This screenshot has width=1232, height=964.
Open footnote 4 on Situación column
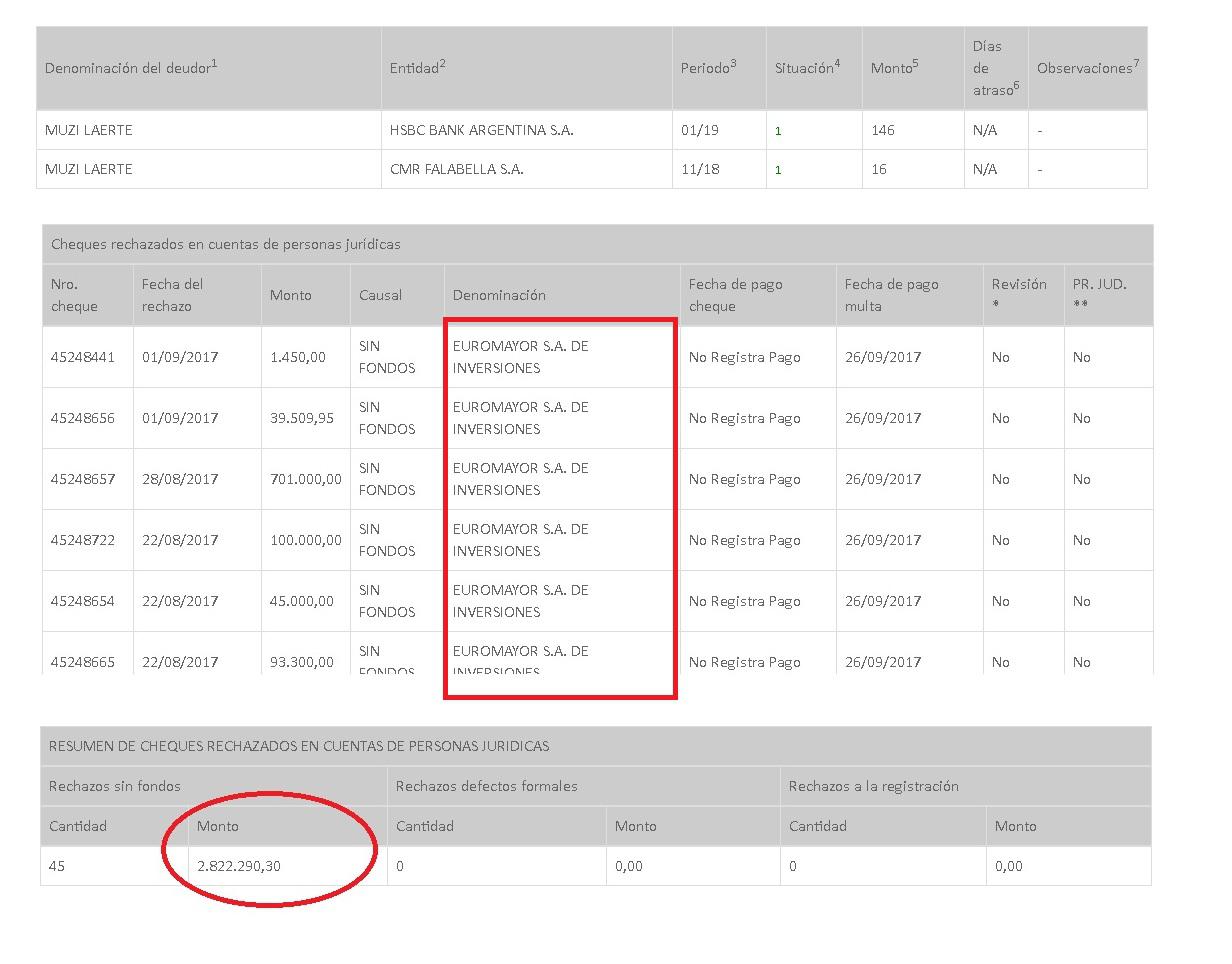click(x=837, y=63)
